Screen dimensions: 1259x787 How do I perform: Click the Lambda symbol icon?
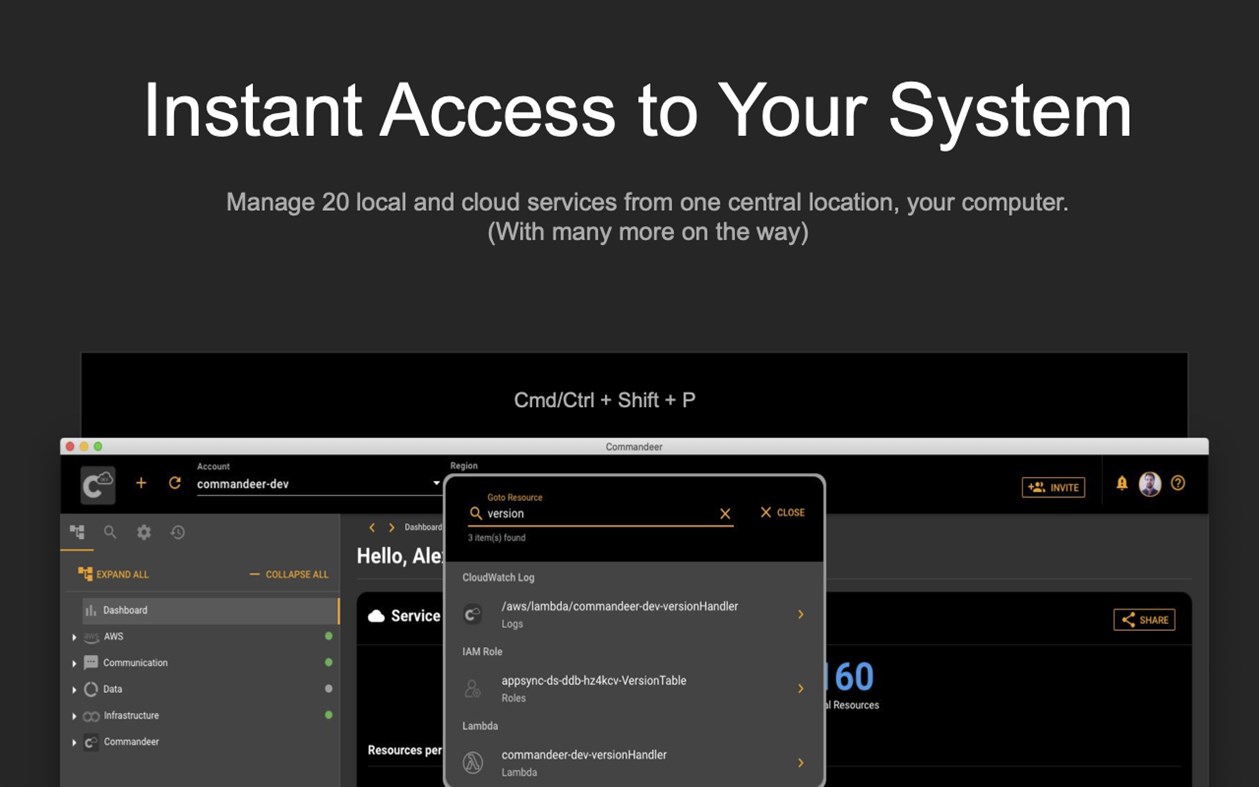click(473, 762)
